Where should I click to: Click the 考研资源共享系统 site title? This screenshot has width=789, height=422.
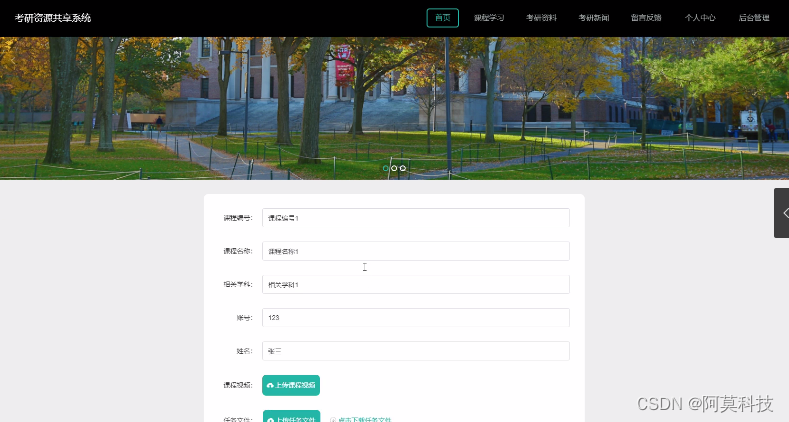pyautogui.click(x=53, y=18)
